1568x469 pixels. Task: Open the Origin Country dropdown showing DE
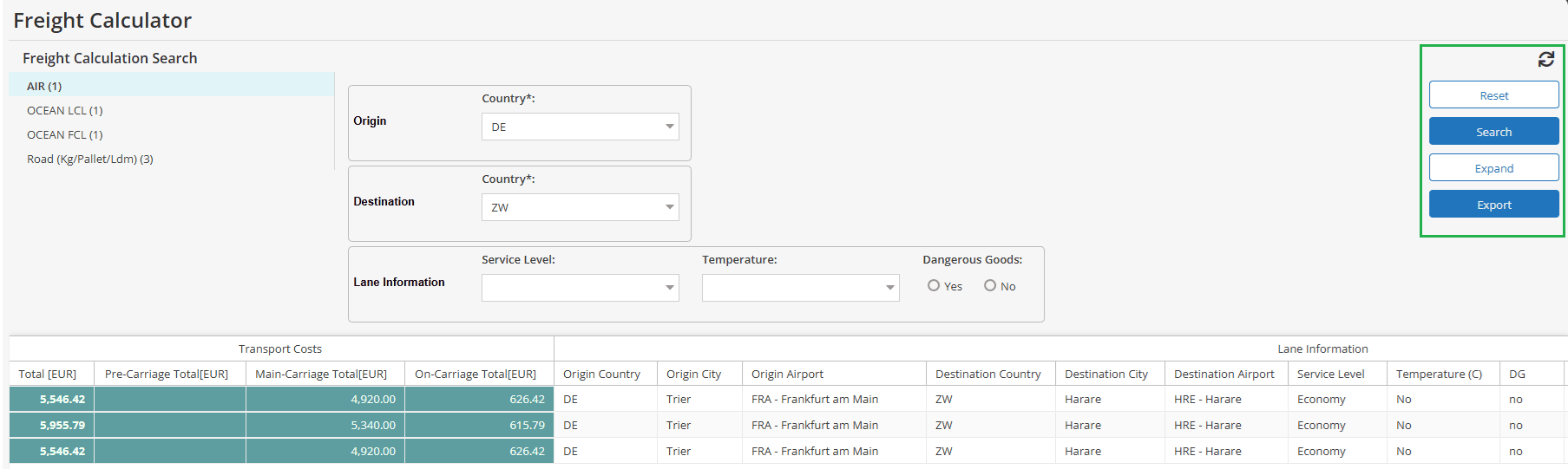(x=581, y=127)
